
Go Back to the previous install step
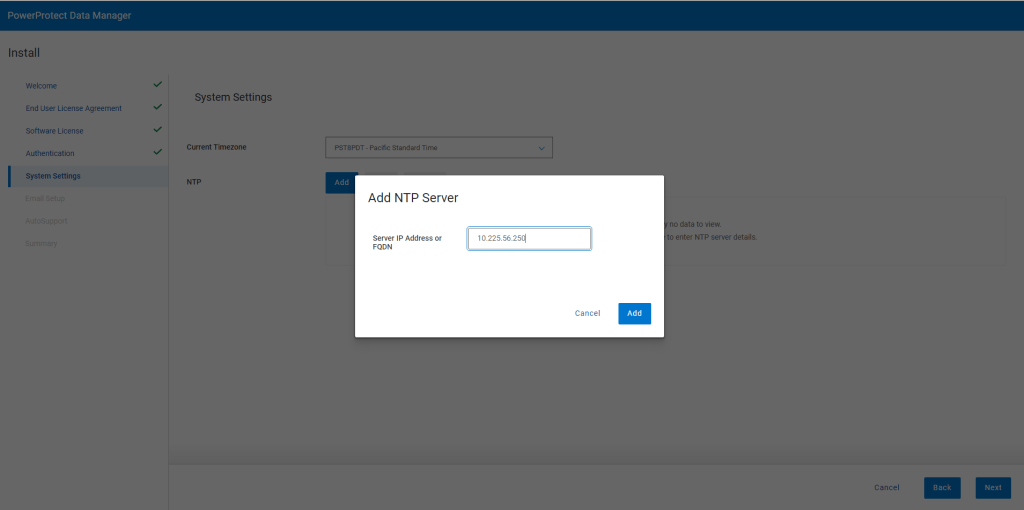pyautogui.click(x=942, y=488)
